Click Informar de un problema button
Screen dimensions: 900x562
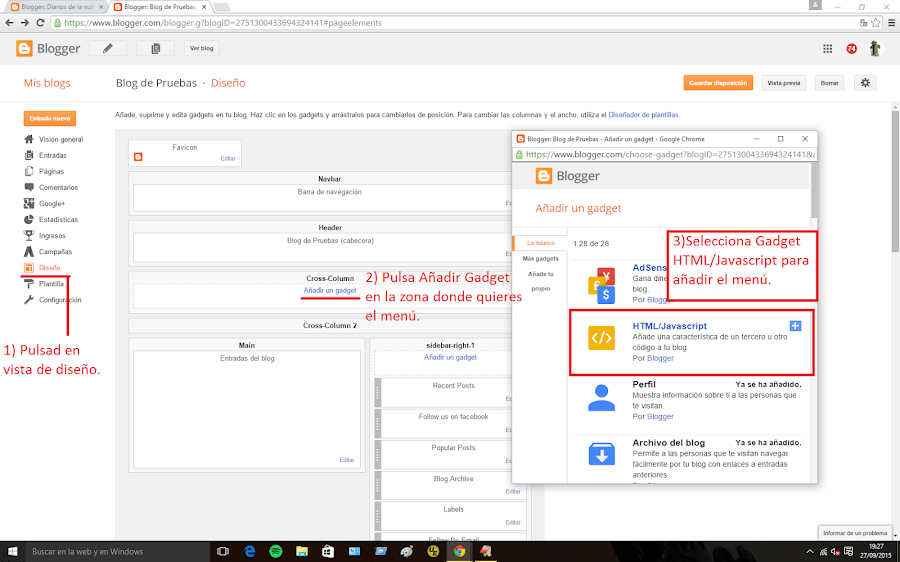(855, 533)
